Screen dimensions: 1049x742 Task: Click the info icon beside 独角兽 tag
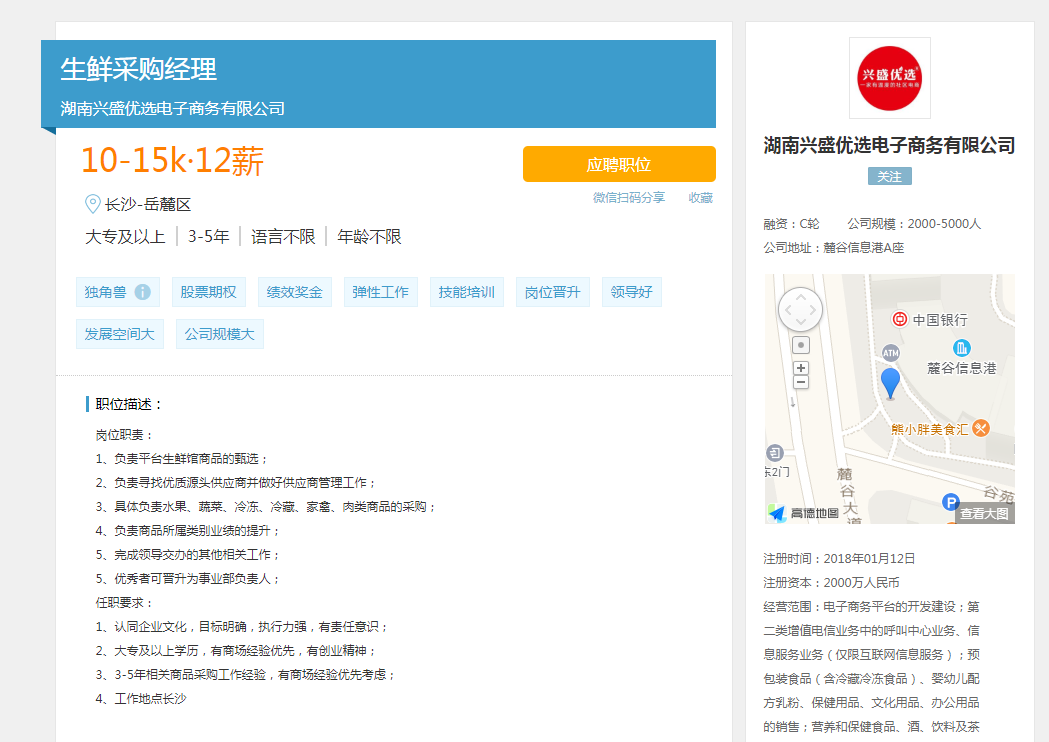142,292
